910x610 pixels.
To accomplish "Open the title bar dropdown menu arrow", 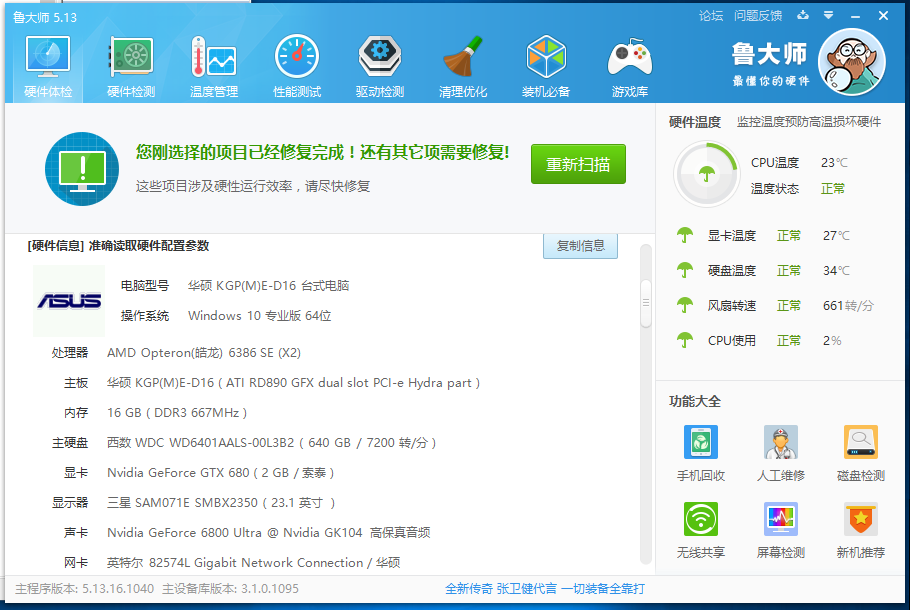I will click(829, 15).
